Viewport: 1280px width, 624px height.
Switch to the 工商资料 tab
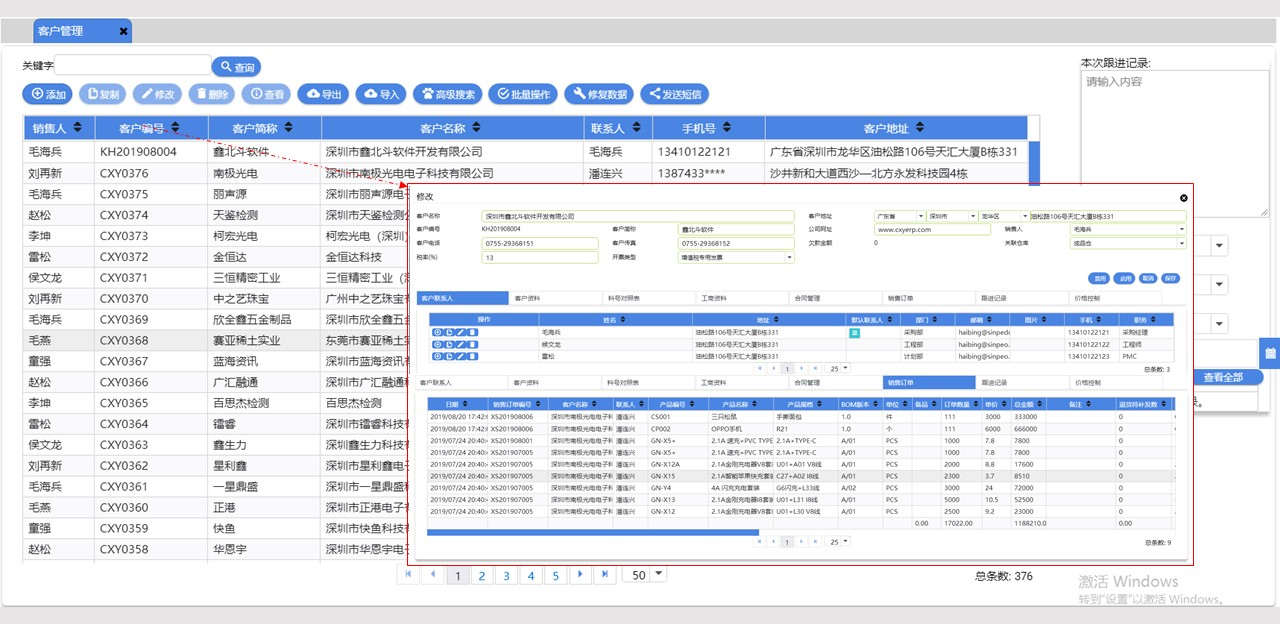click(716, 297)
